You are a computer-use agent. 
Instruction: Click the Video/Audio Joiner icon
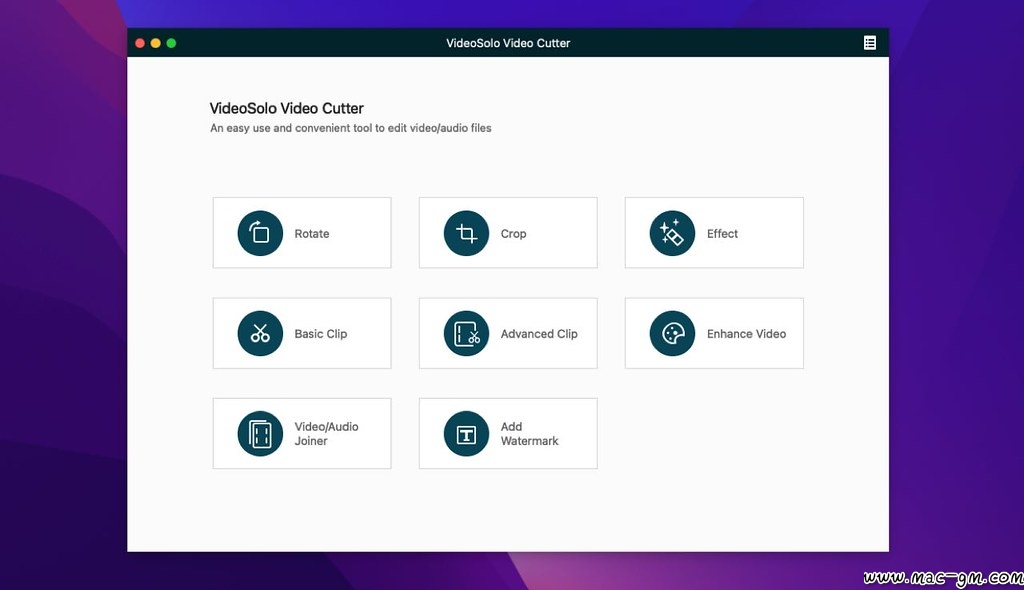[x=260, y=434]
